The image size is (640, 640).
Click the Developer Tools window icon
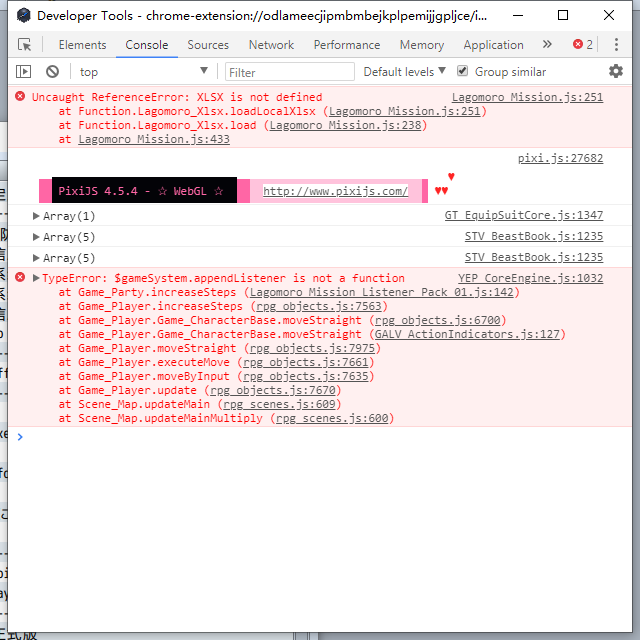(x=24, y=16)
